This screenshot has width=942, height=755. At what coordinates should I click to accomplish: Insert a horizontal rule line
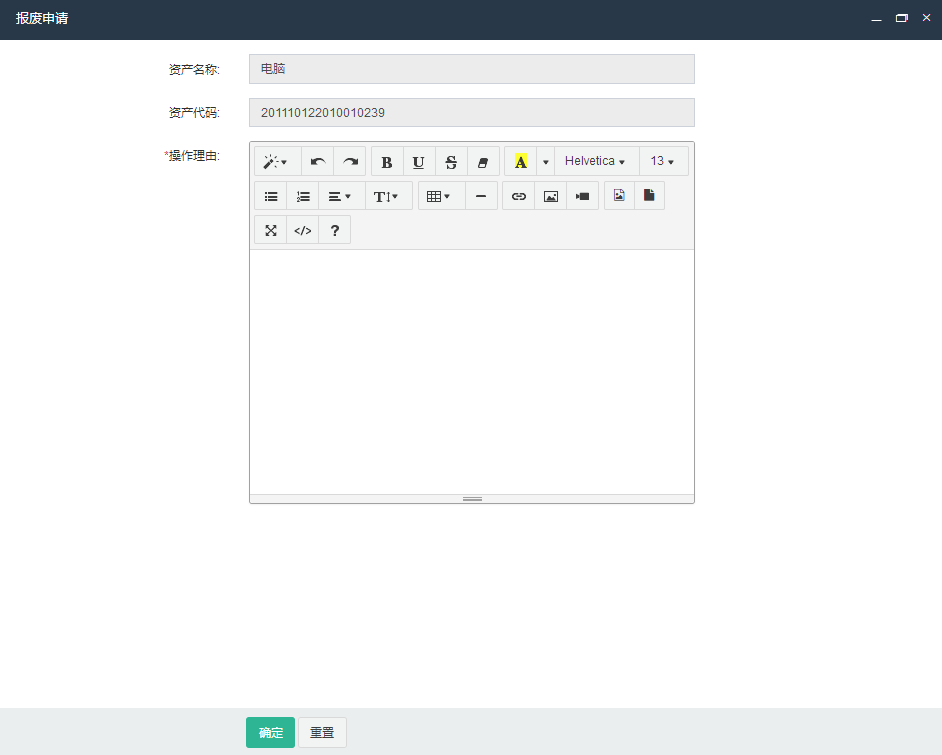[x=481, y=196]
